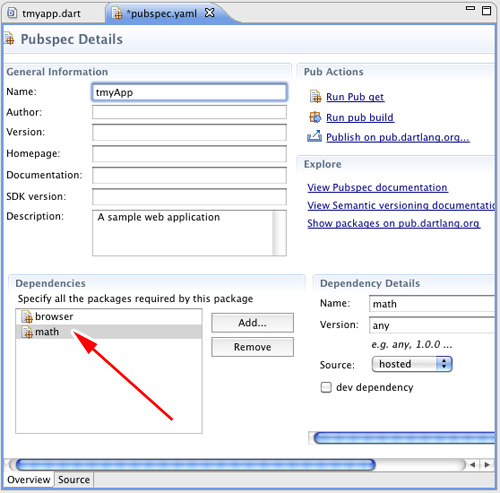Minimize the editor pane
The width and height of the screenshot is (500, 493).
click(470, 8)
